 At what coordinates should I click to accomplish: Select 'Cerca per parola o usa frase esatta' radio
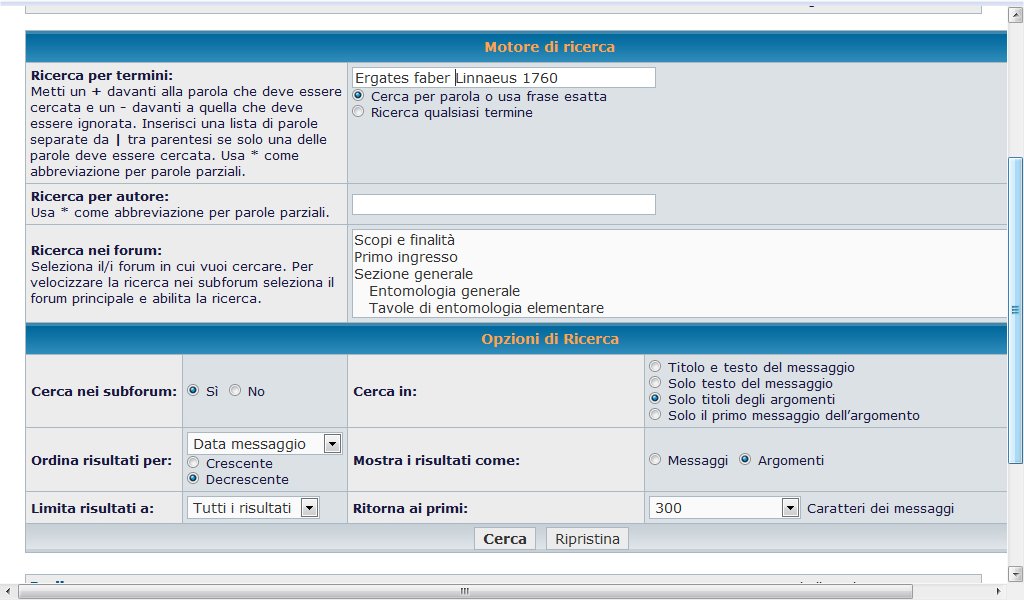click(x=358, y=97)
